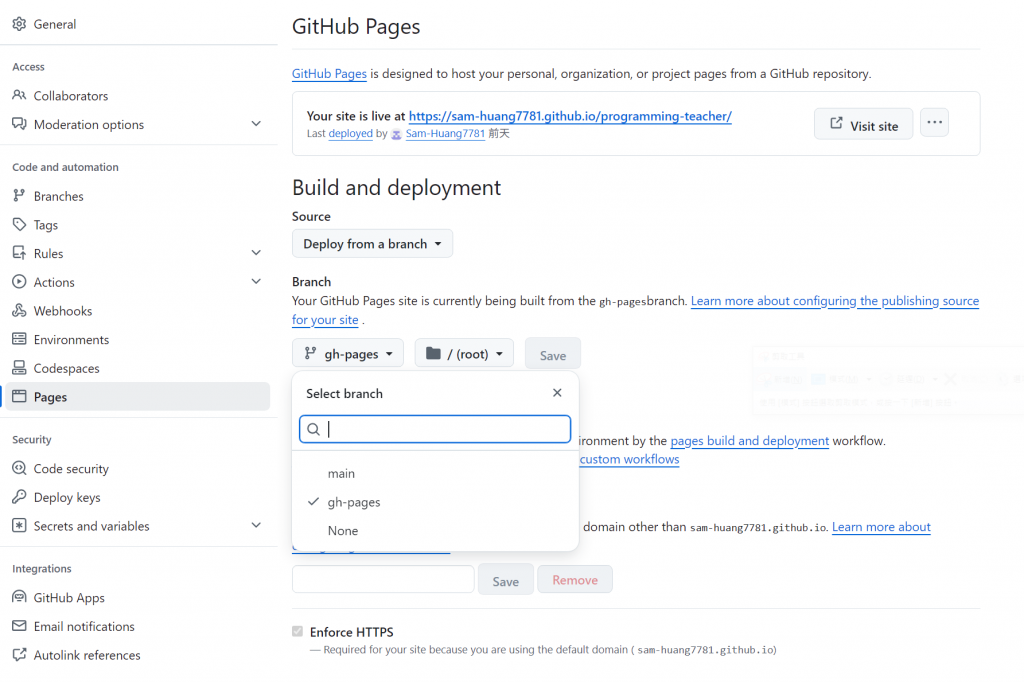Open General settings via the gear icon
The height and width of the screenshot is (682, 1024).
click(x=19, y=24)
